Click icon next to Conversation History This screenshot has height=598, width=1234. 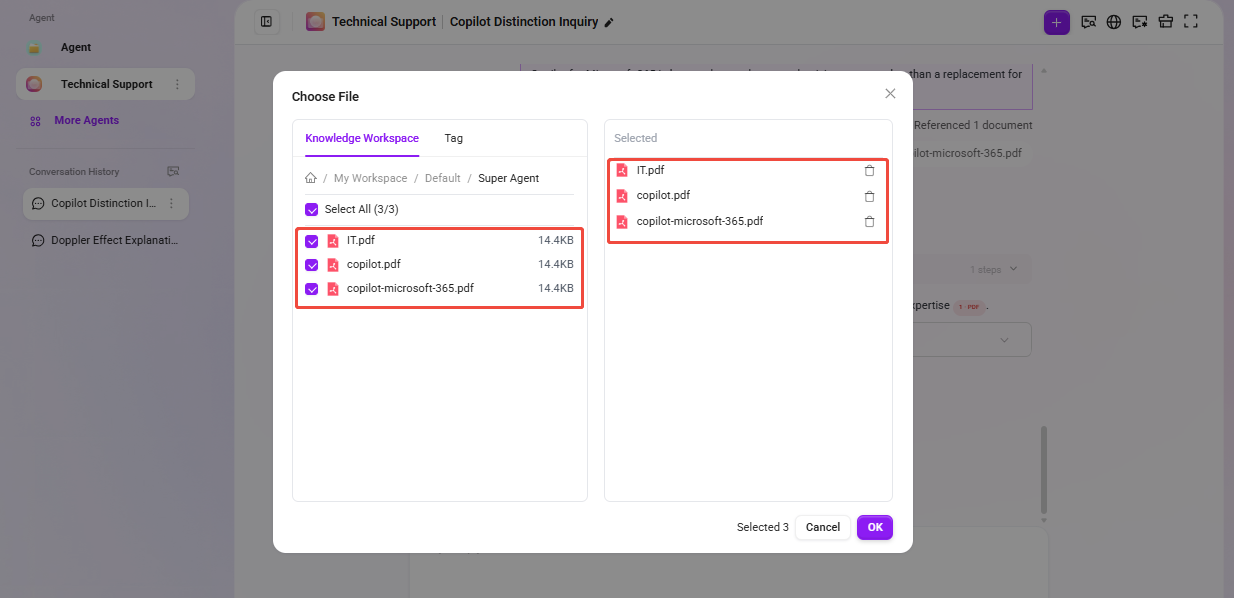173,172
